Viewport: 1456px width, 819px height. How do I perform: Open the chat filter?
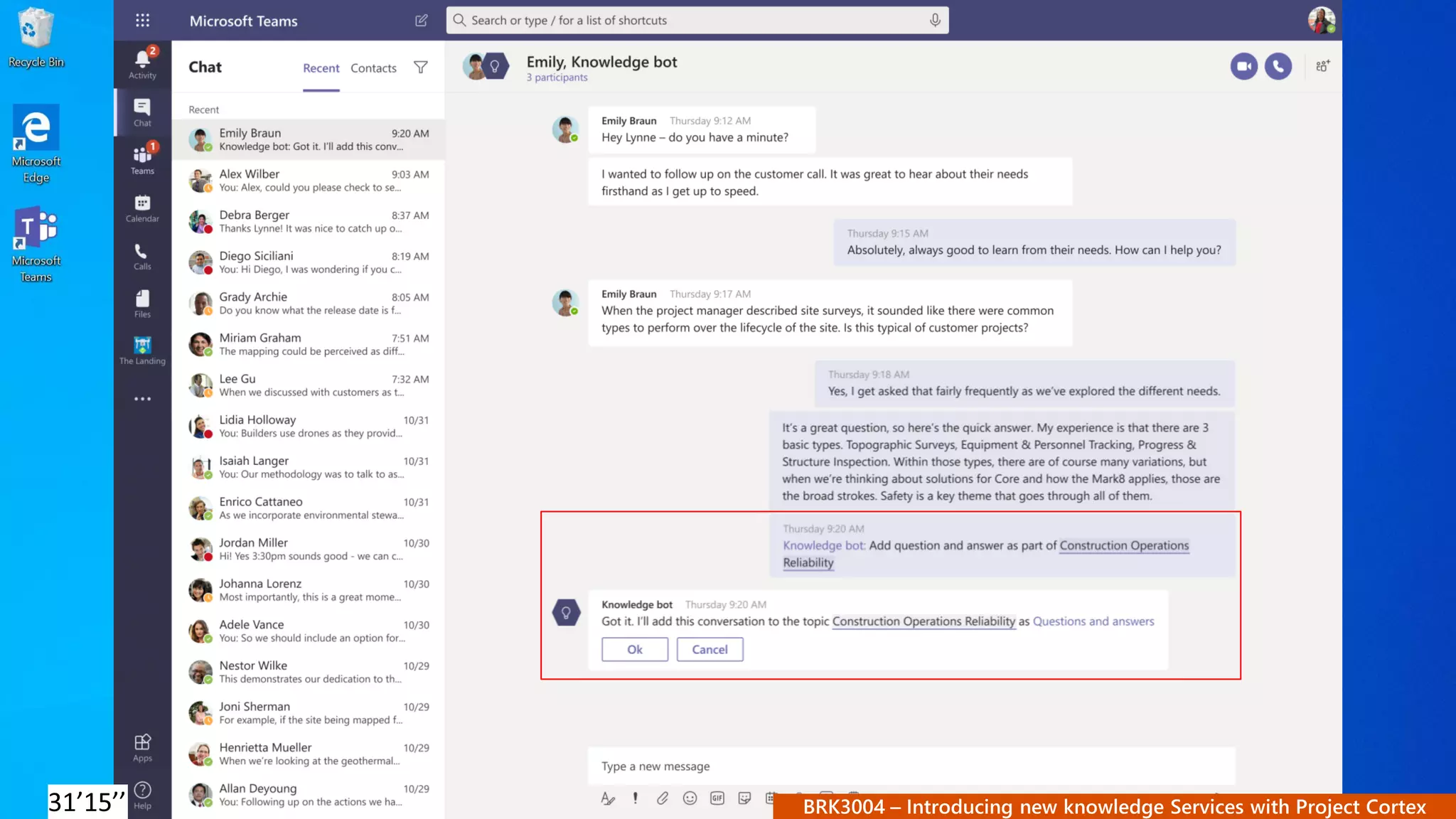tap(420, 68)
